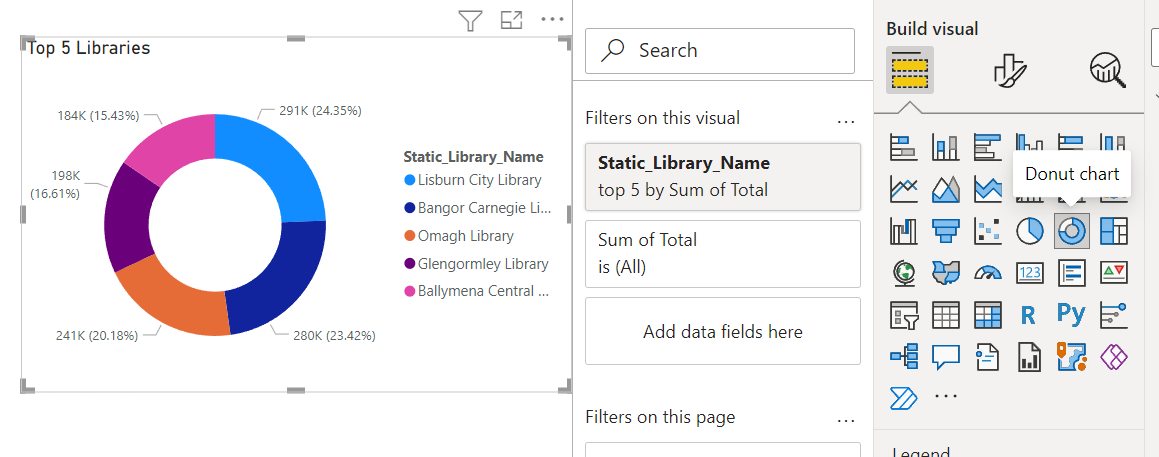Viewport: 1159px width, 457px height.
Task: Open Focus mode for the donut visual
Action: (512, 19)
